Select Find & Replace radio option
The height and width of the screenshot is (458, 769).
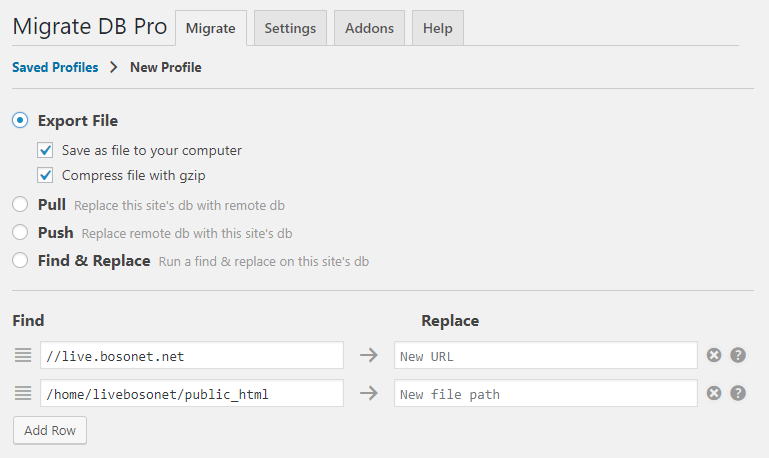pos(20,260)
